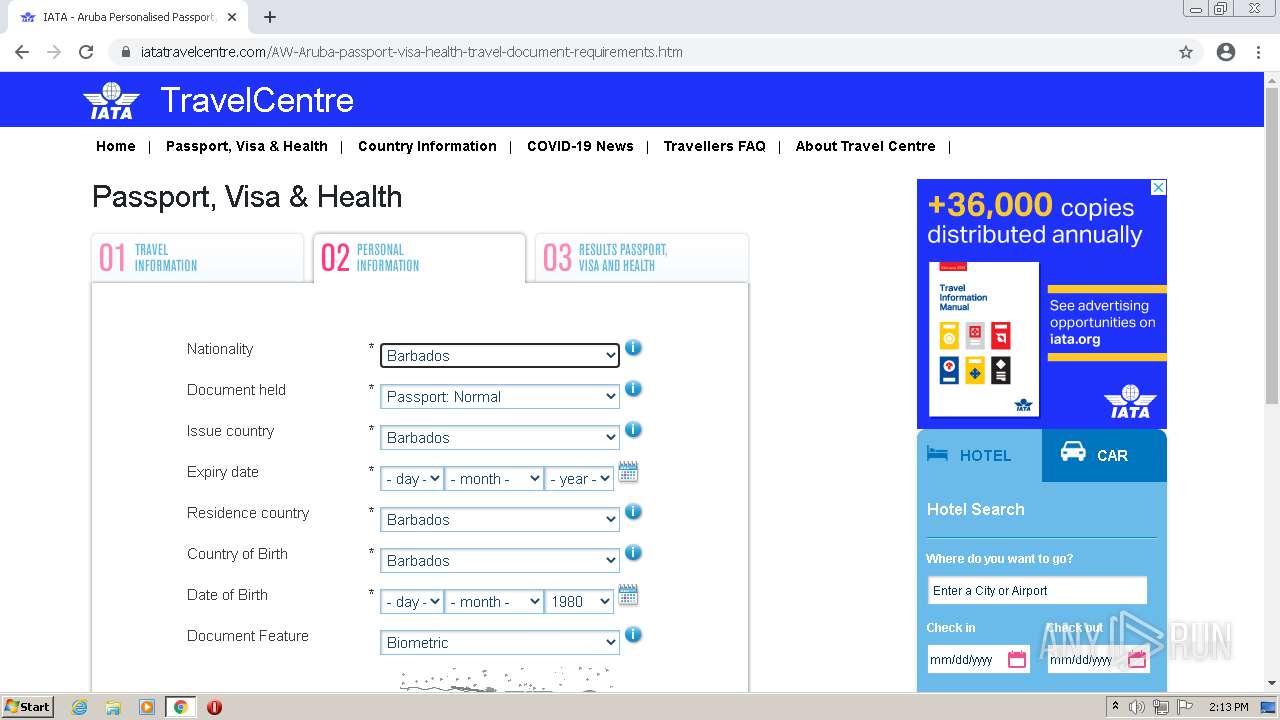Open the birth year dropdown showing 1980
Image resolution: width=1280 pixels, height=720 pixels.
click(x=579, y=602)
